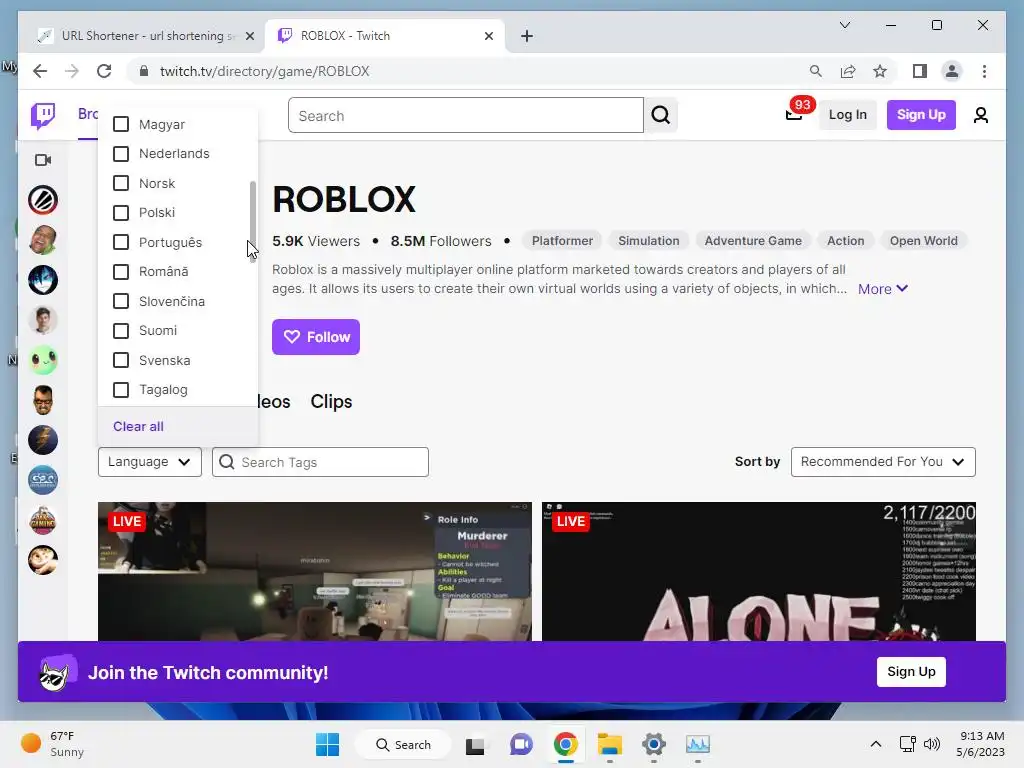Screen dimensions: 1024x768
Task: Click the address bar URL
Action: click(264, 71)
